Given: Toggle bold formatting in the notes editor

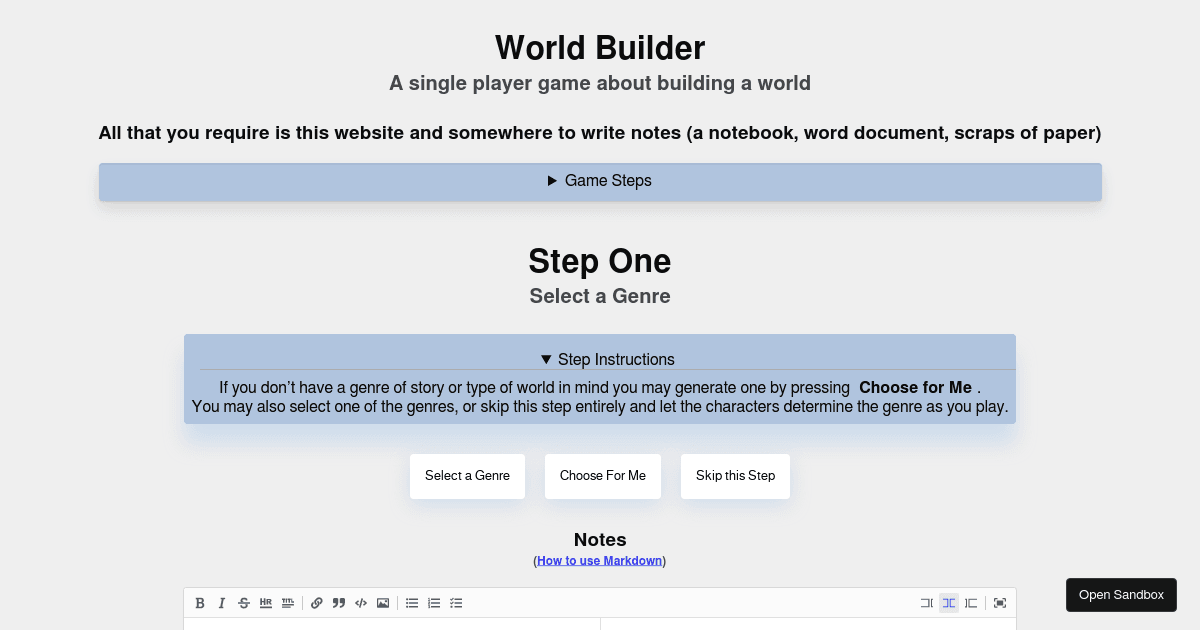Looking at the screenshot, I should tap(200, 603).
